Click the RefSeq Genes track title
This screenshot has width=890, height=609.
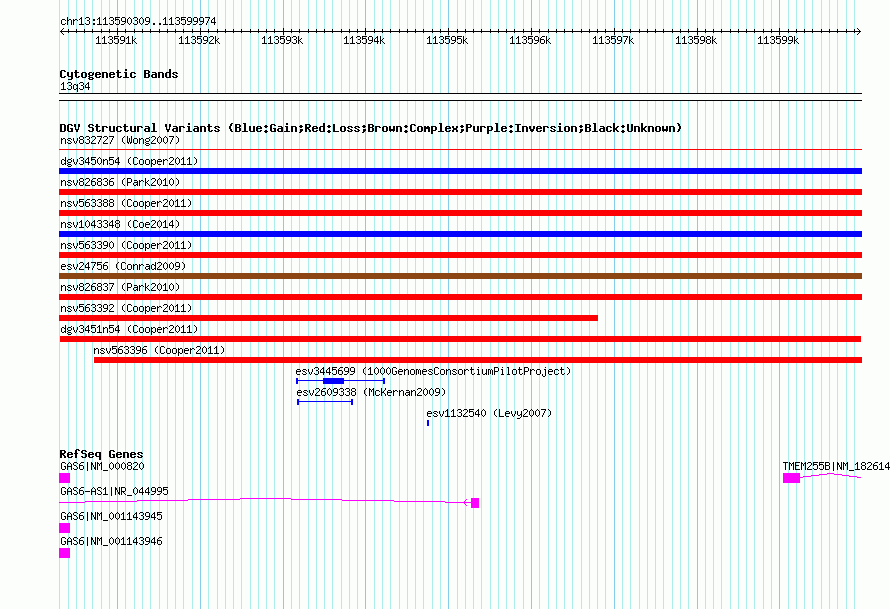[x=101, y=455]
